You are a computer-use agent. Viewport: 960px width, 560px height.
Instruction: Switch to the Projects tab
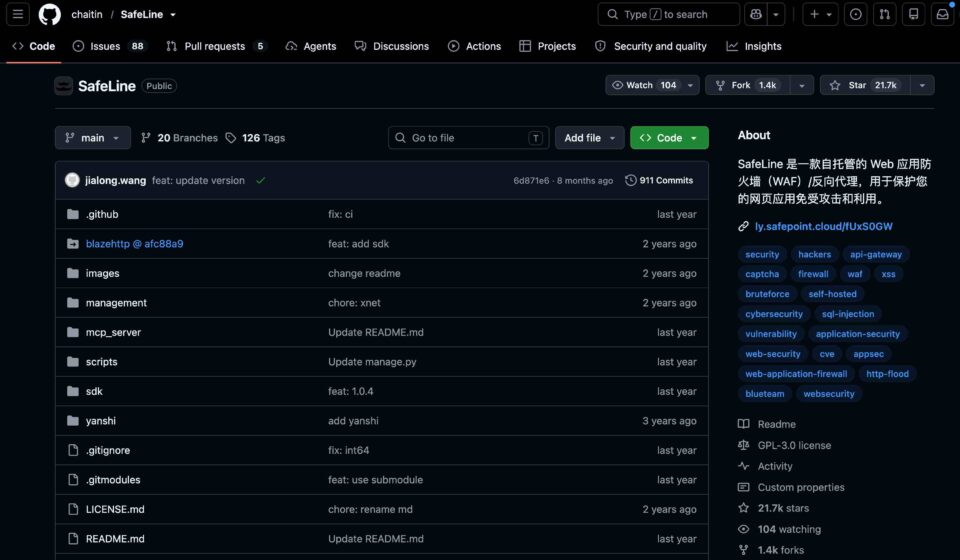pyautogui.click(x=547, y=46)
